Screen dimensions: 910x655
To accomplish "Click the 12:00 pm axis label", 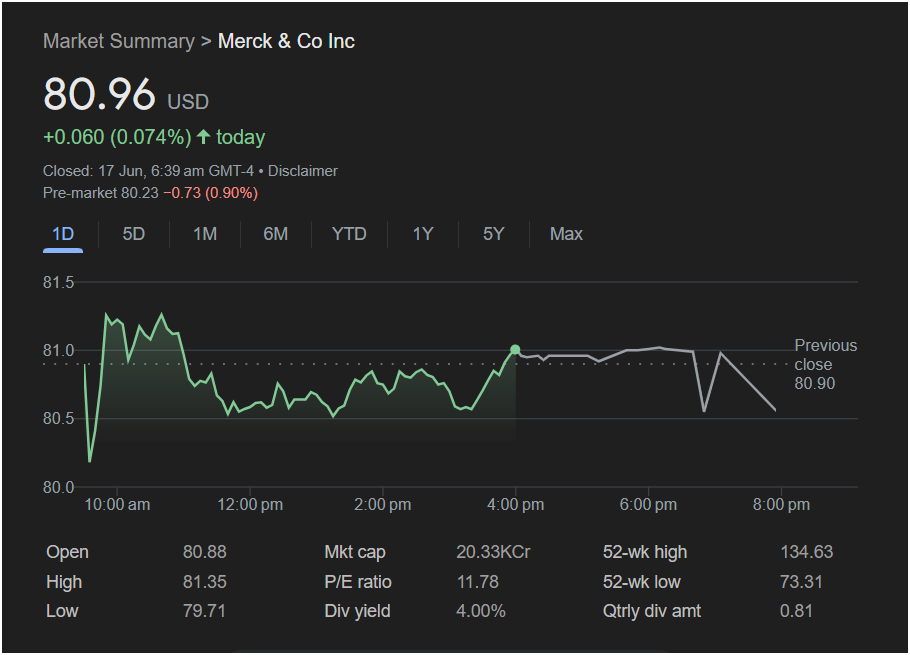I will coord(250,505).
